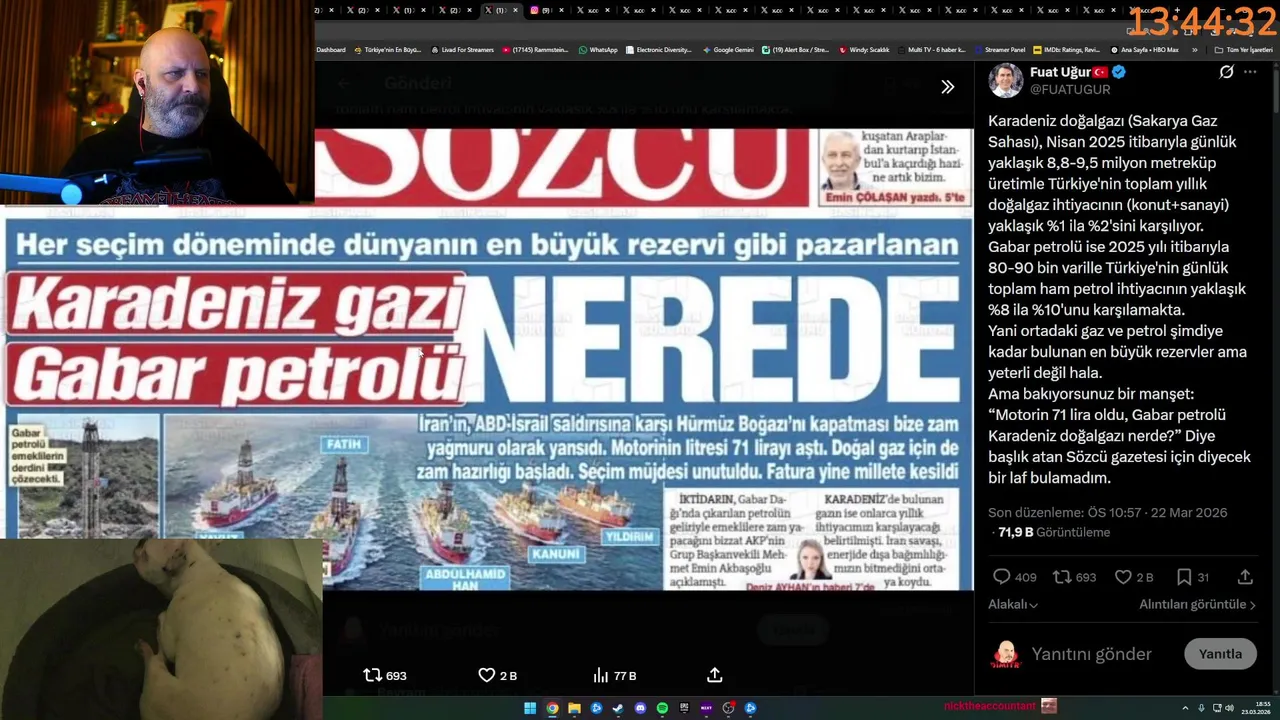The image size is (1280, 720).
Task: Expand hidden system tray icons chevron
Action: click(x=1185, y=708)
